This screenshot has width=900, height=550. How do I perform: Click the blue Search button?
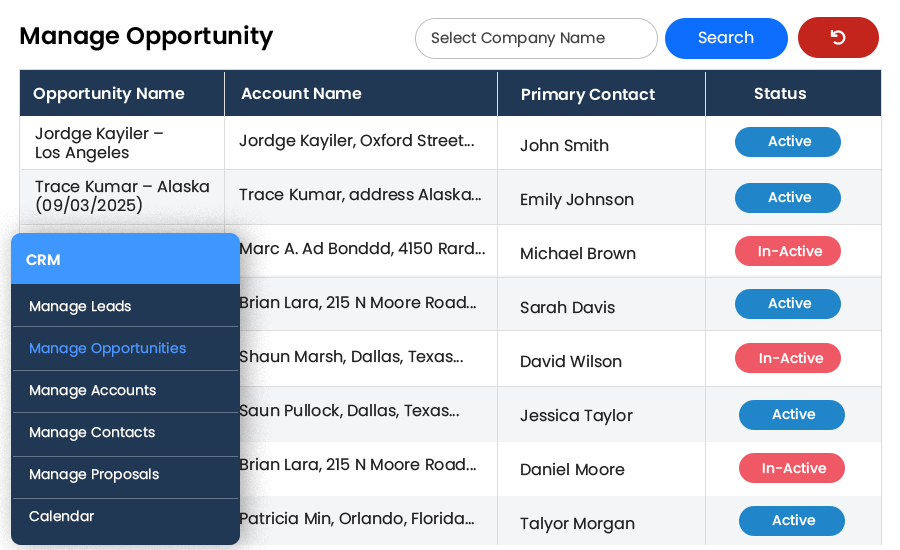726,38
